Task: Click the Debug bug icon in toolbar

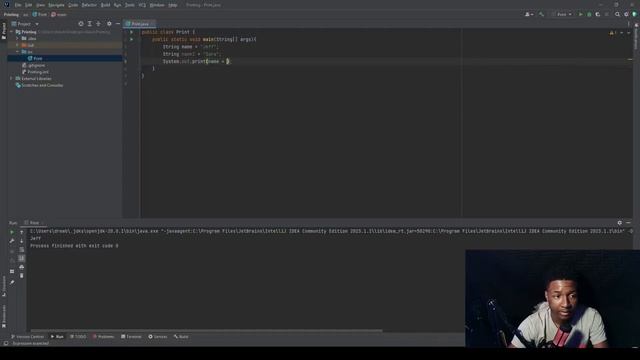Action: pos(589,14)
